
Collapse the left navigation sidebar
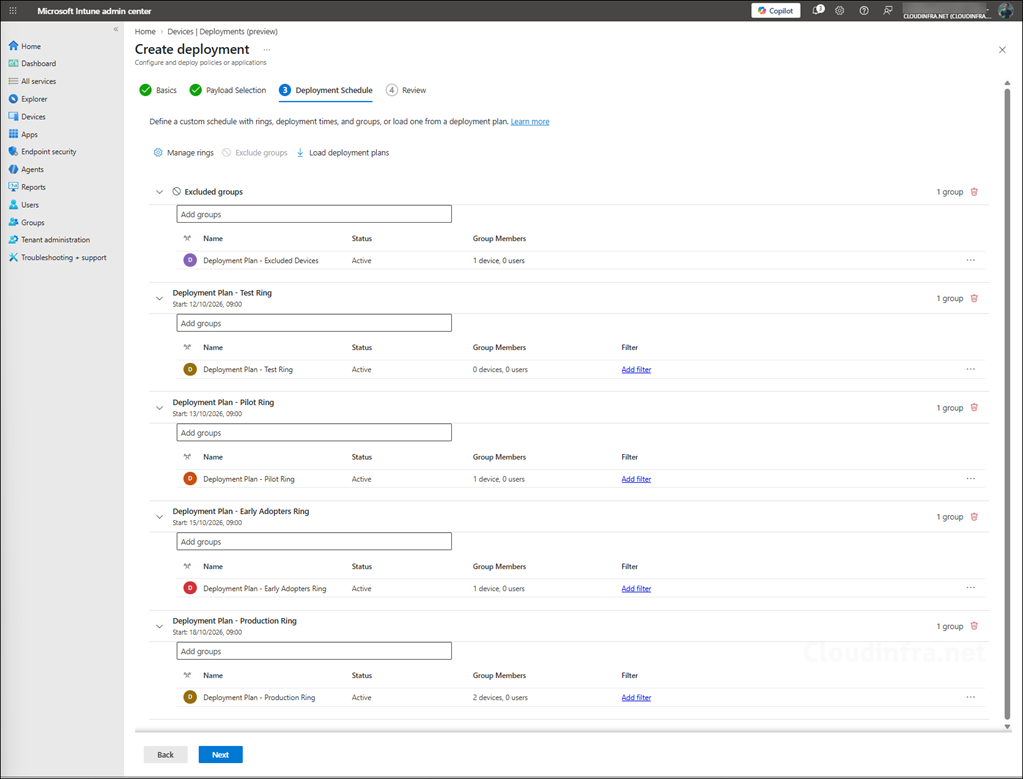coord(116,29)
